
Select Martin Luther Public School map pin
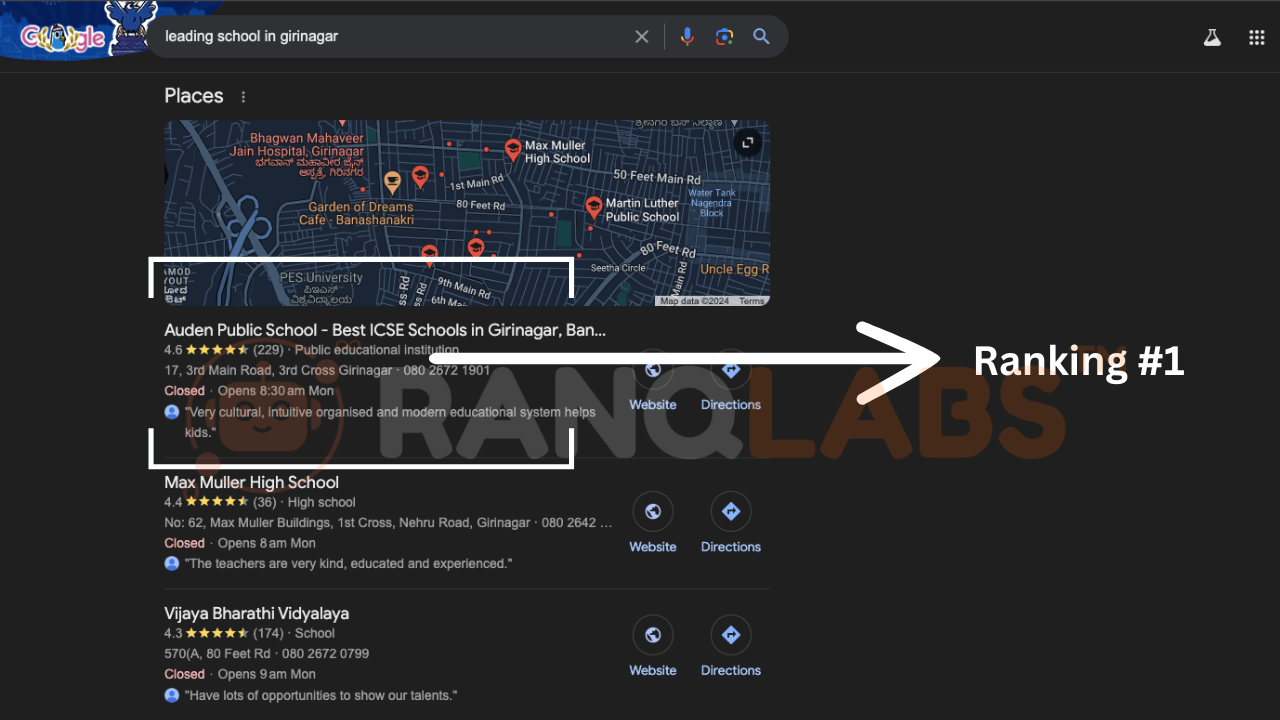[593, 207]
